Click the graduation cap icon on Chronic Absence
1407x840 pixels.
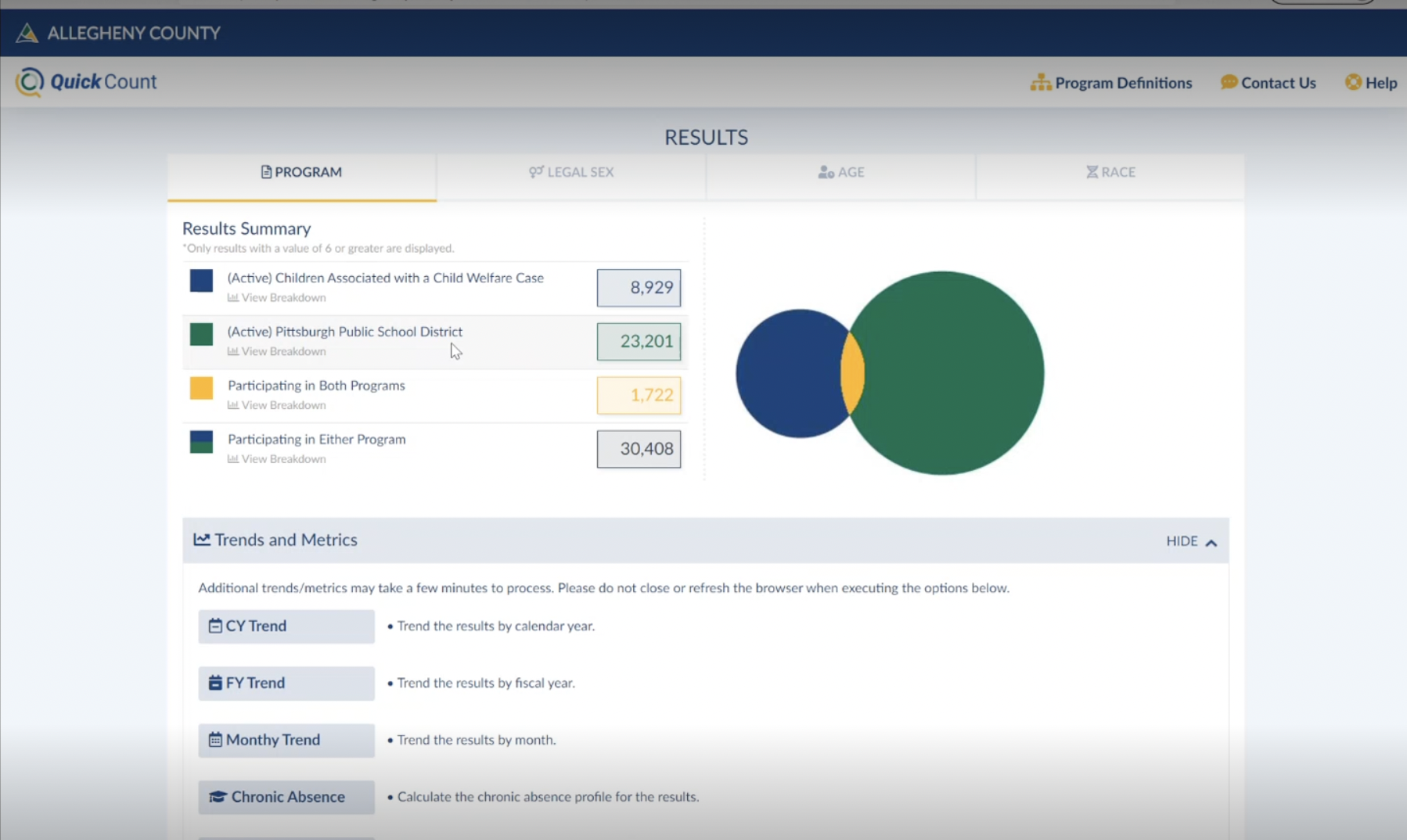coord(218,797)
